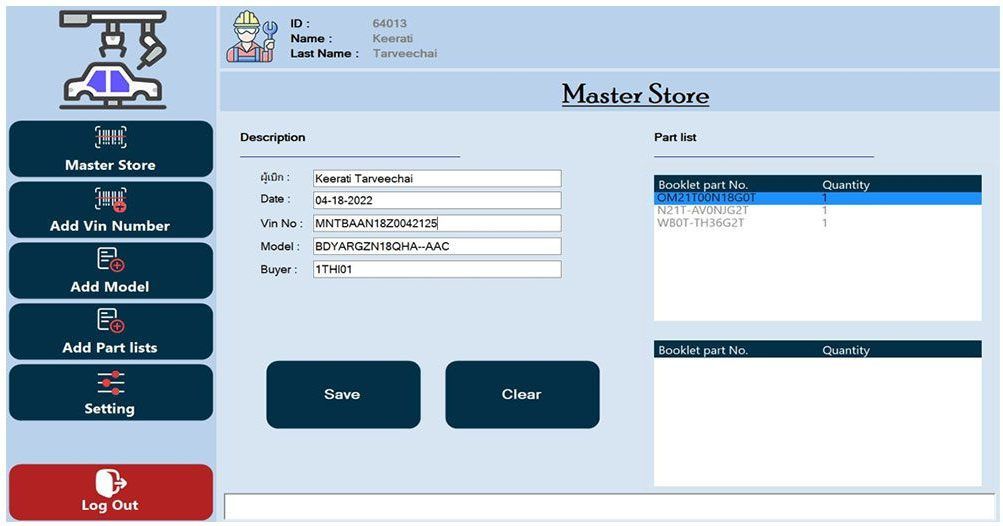Open the Master Store barcode icon

click(111, 137)
